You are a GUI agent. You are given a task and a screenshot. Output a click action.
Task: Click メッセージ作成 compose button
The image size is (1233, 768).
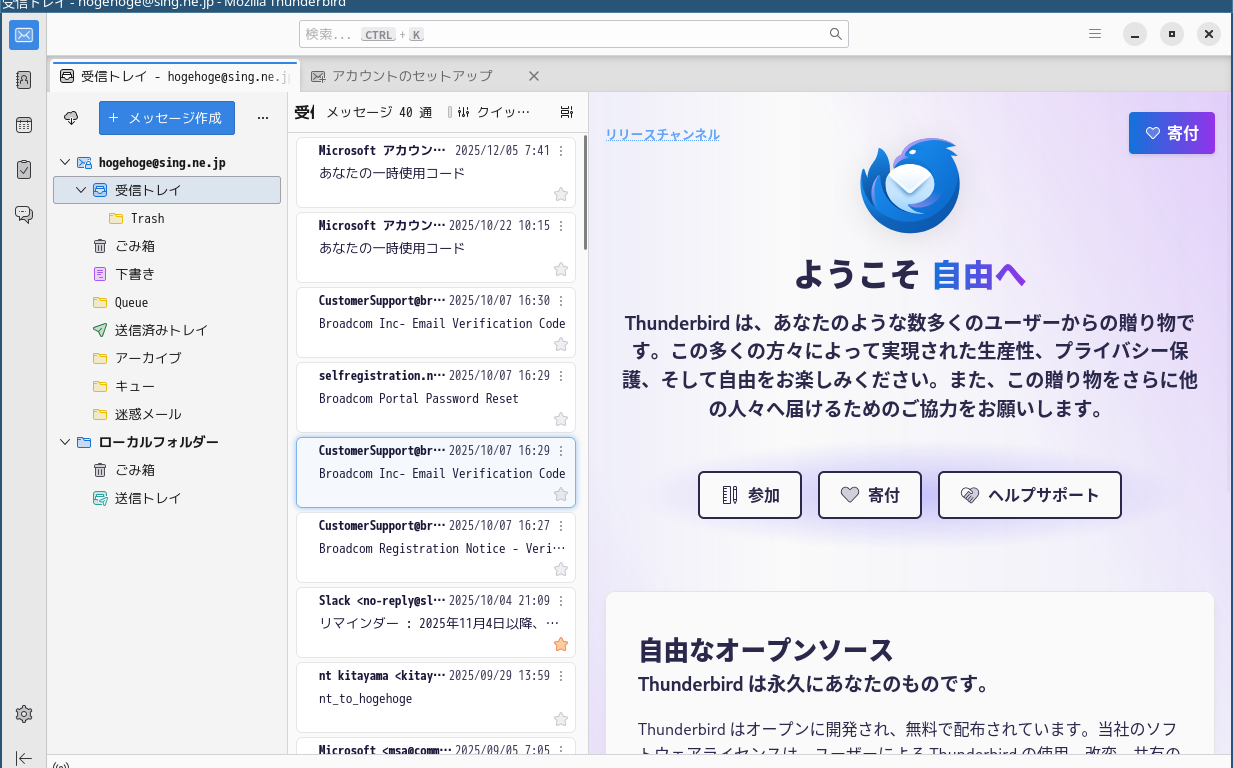click(x=167, y=118)
